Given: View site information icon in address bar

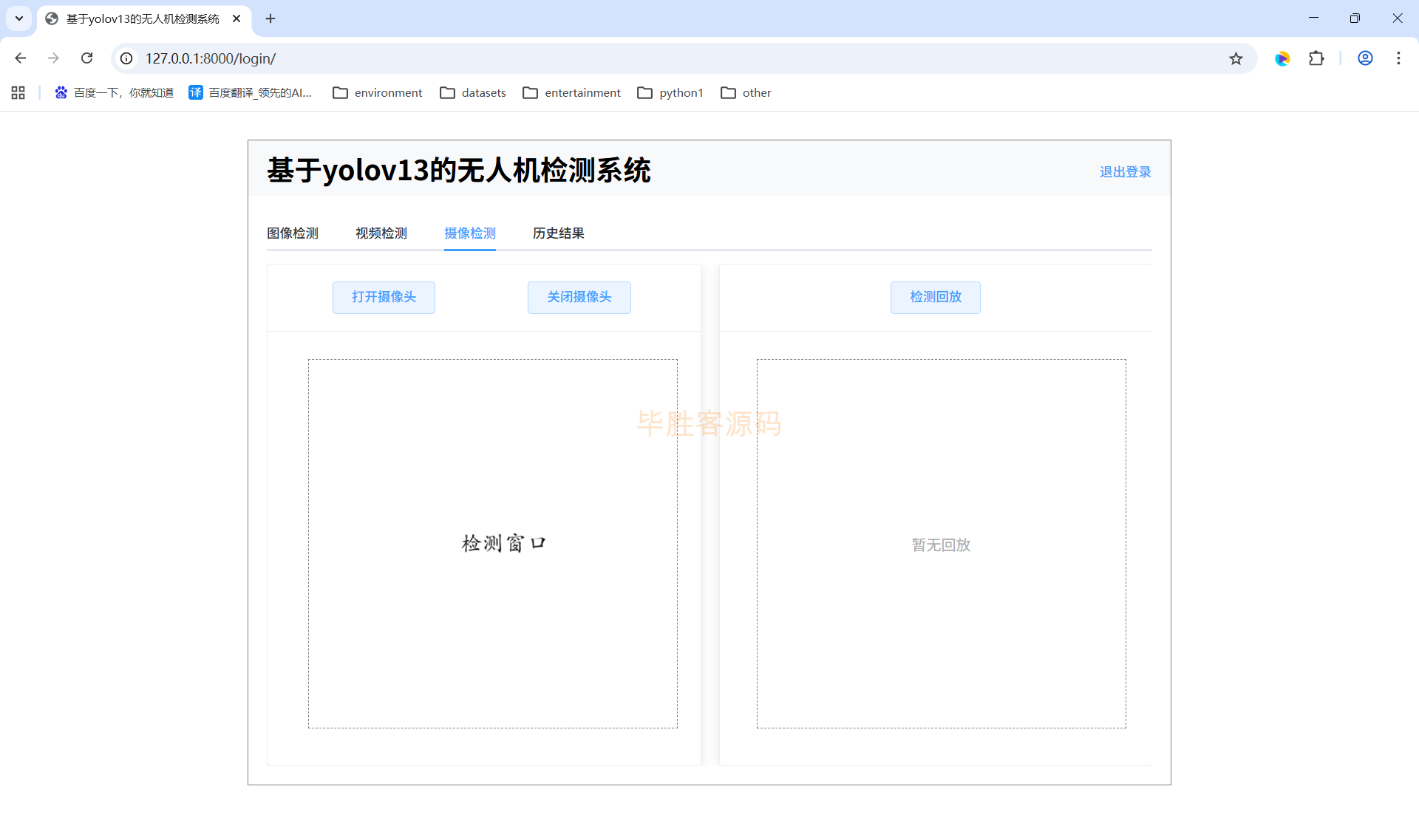Looking at the screenshot, I should click(x=127, y=58).
